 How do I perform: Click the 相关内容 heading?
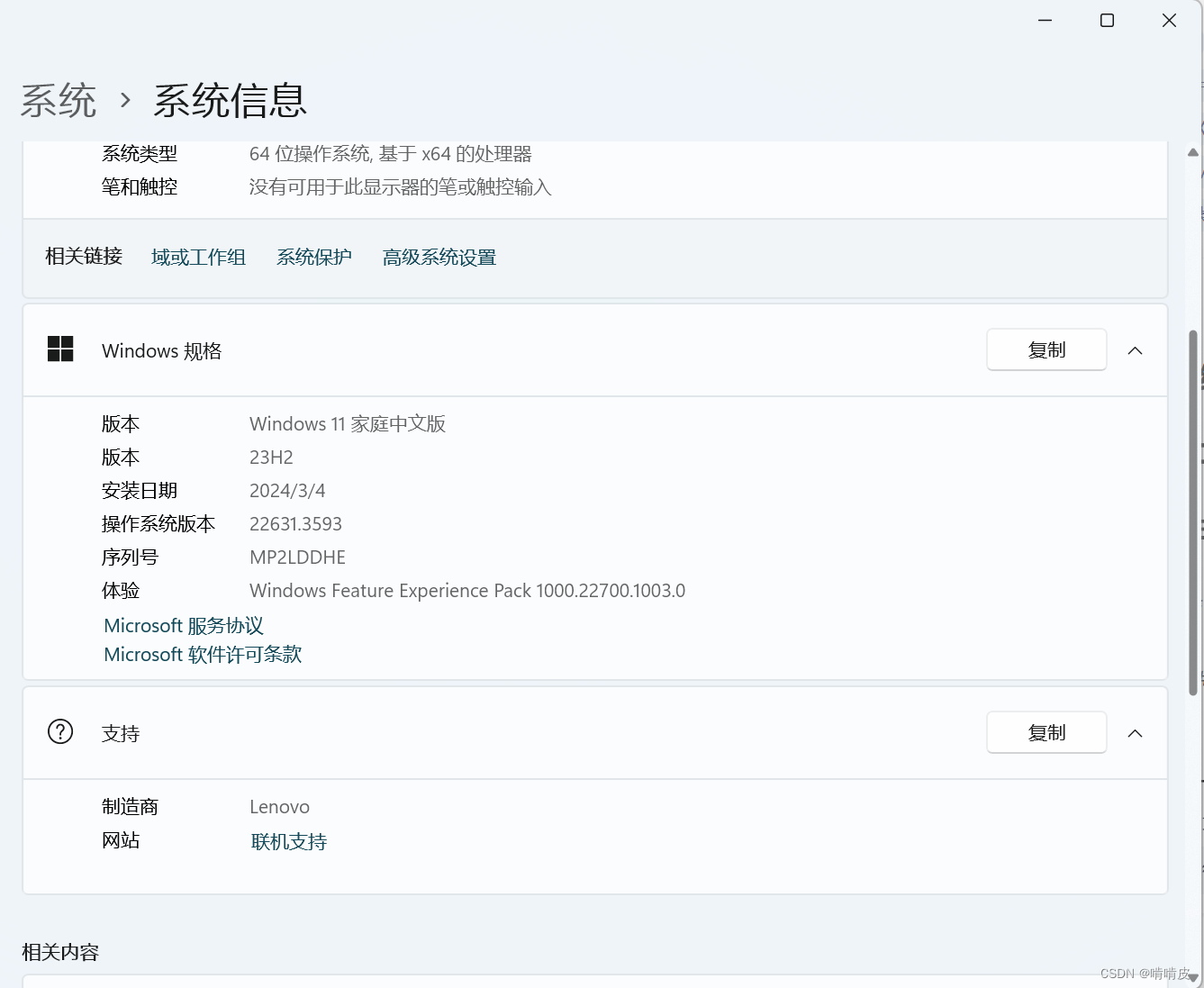pos(60,952)
